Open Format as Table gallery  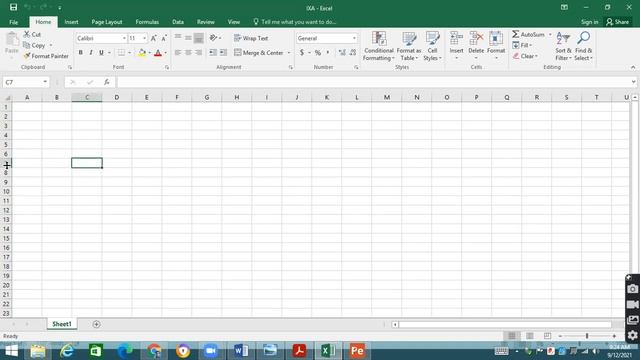coord(409,46)
